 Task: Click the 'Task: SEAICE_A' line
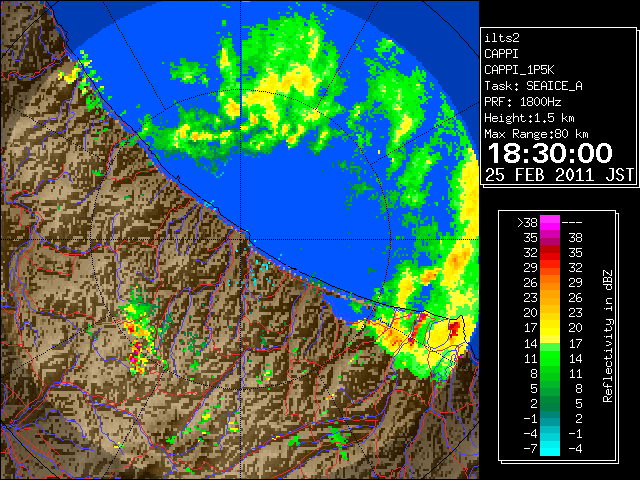point(533,86)
